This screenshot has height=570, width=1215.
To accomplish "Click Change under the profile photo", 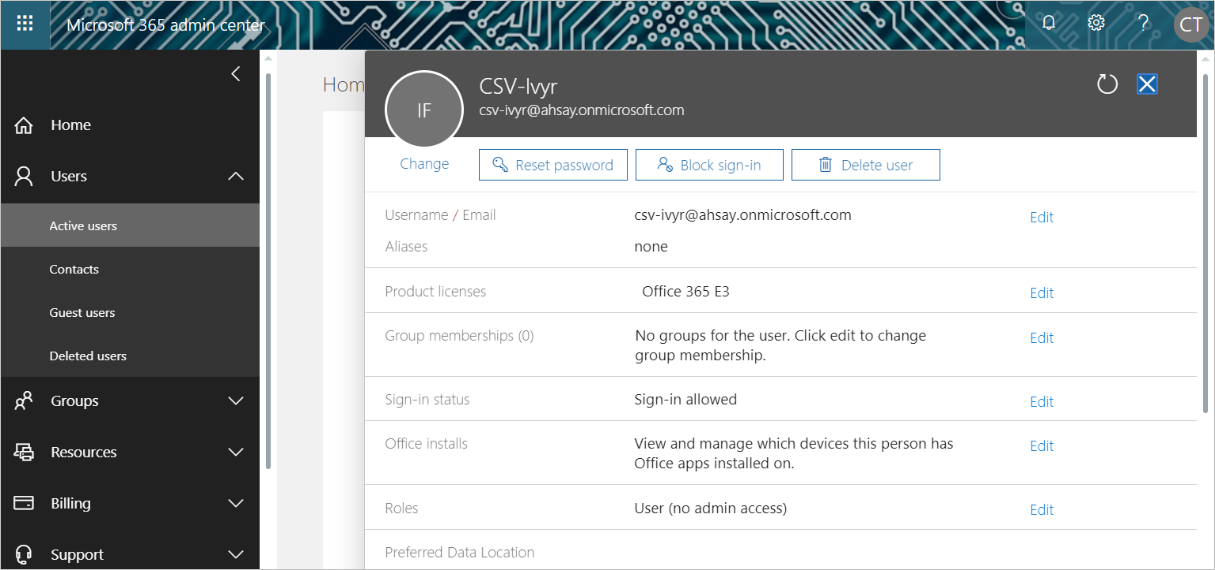I will pos(424,164).
